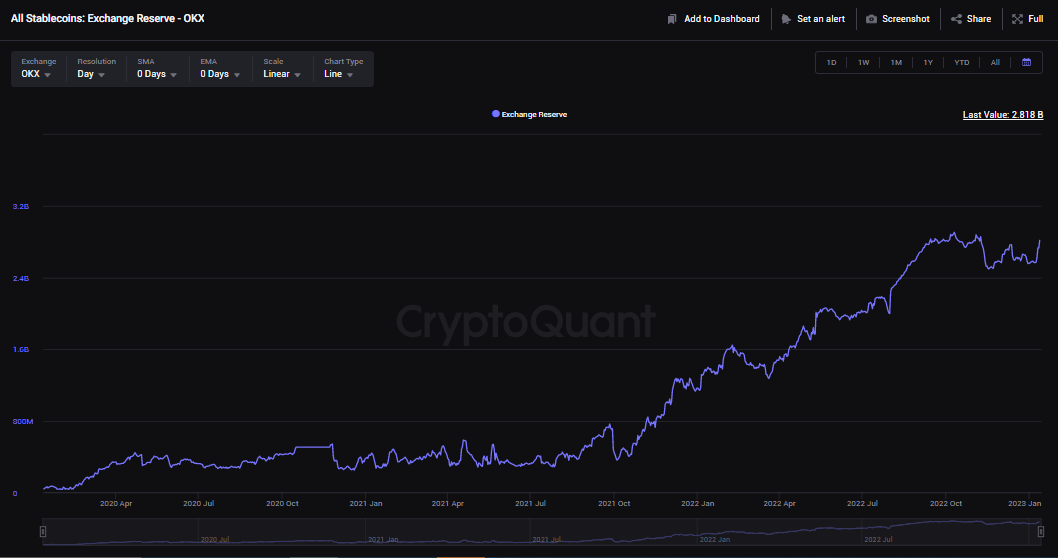The image size is (1058, 558).
Task: Expand the SMA 0 Days dropdown
Action: click(158, 74)
